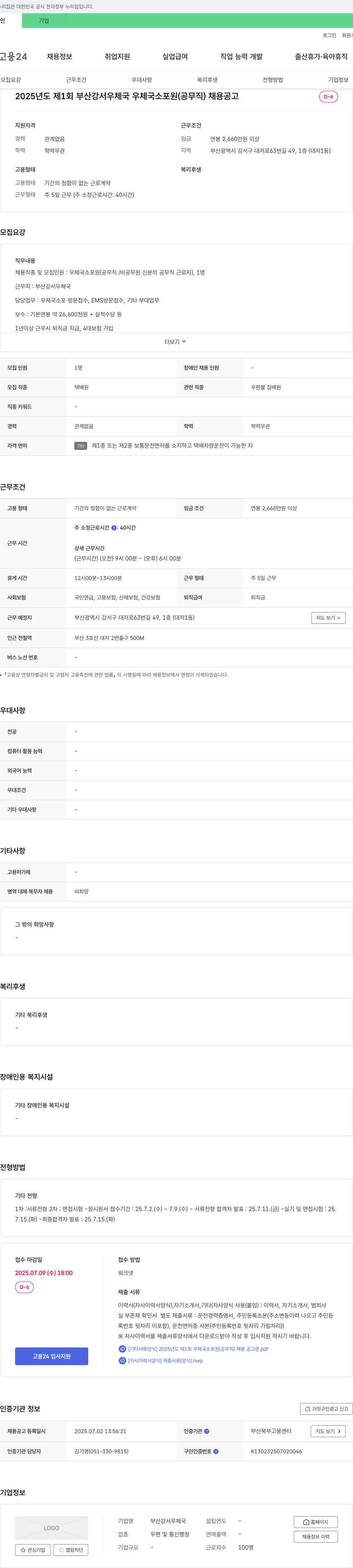Viewport: 353px width, 1568px height.
Task: Click the 우편물 집배원 related job value
Action: pos(266,387)
